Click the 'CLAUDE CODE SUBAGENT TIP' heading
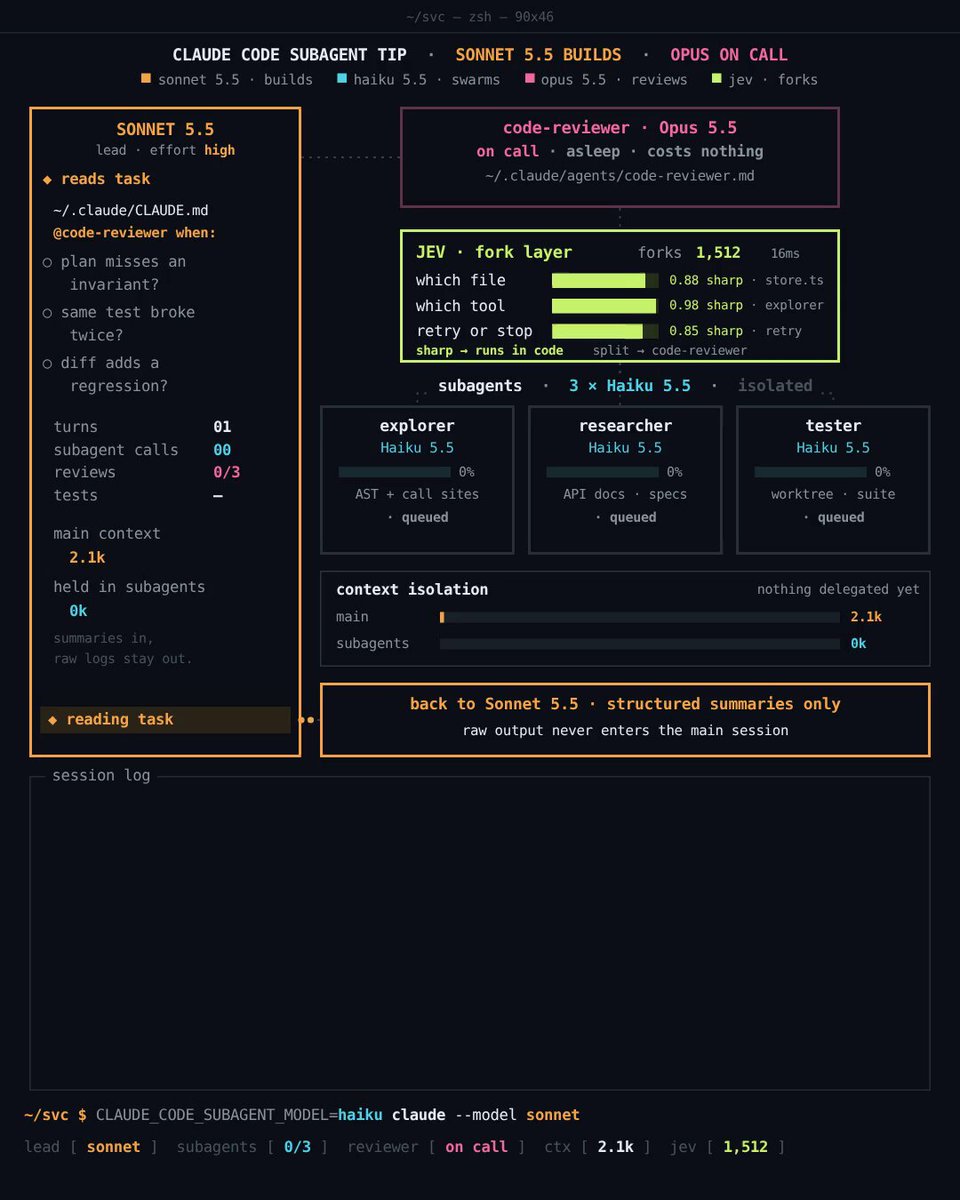 coord(290,55)
